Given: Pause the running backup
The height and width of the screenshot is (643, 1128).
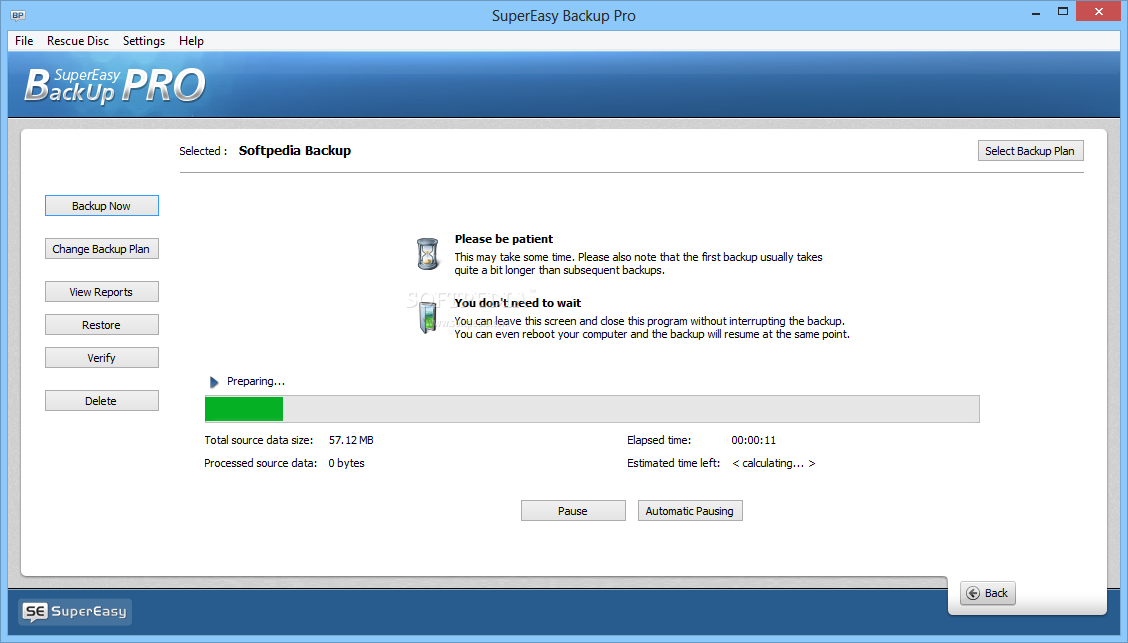Looking at the screenshot, I should 573,511.
